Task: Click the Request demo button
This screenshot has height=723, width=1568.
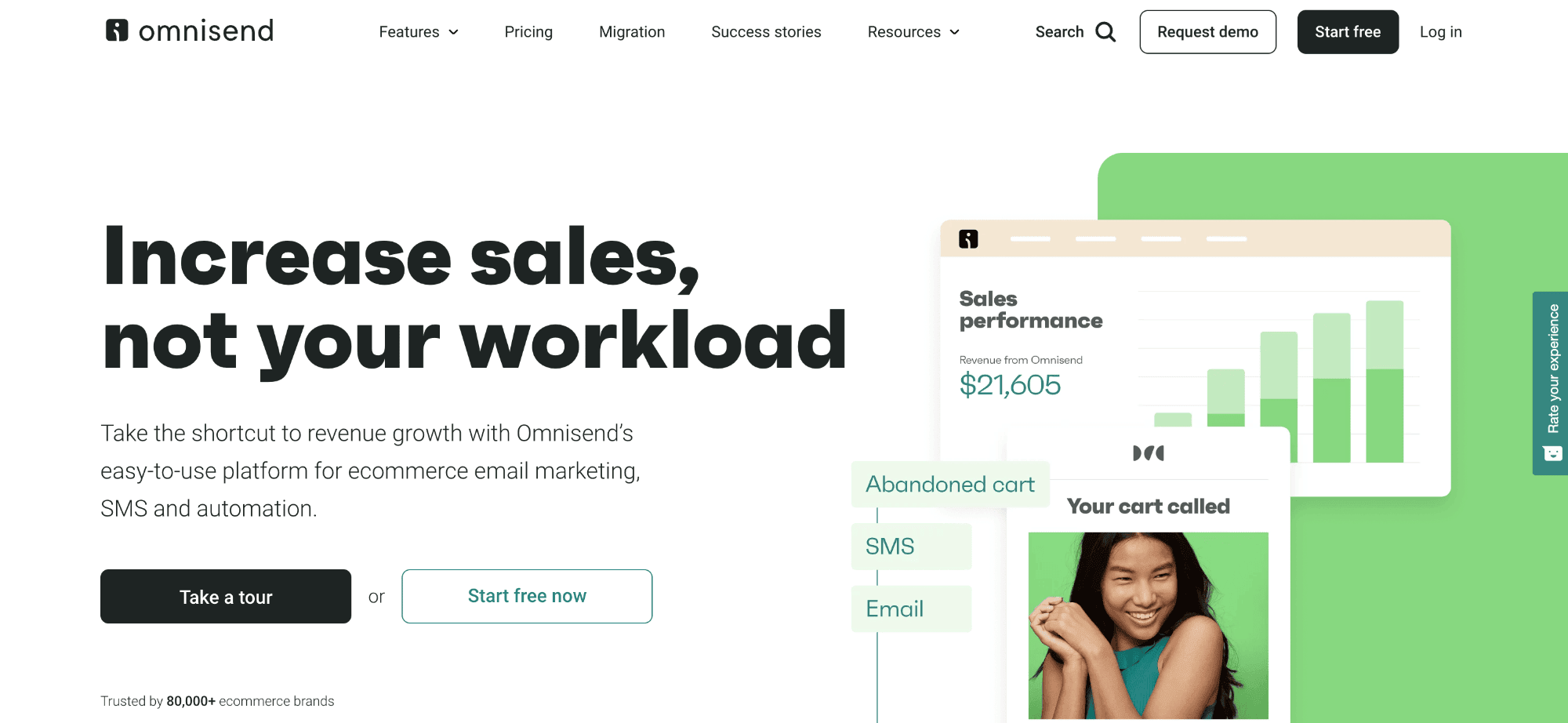Action: point(1207,32)
